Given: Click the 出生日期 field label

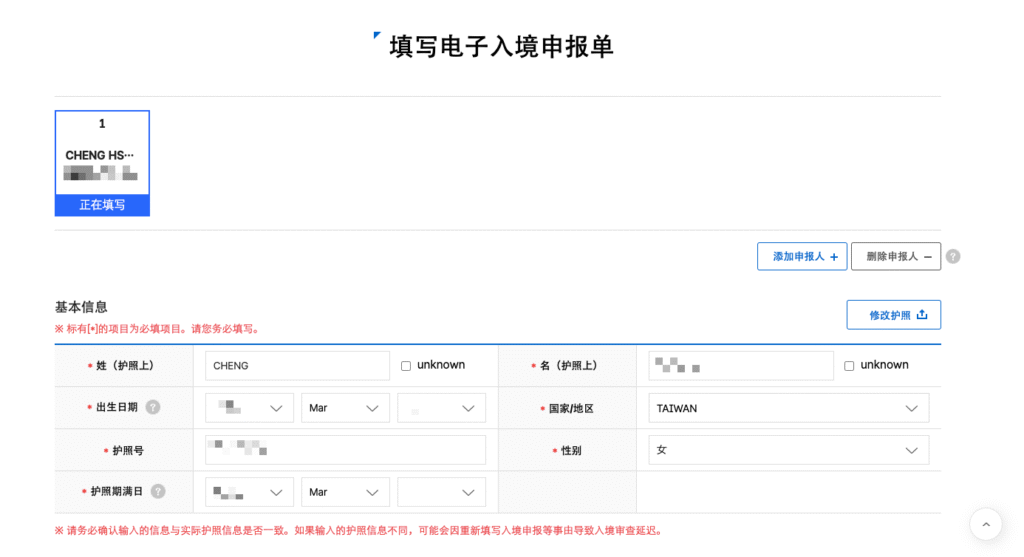Looking at the screenshot, I should coord(116,407).
